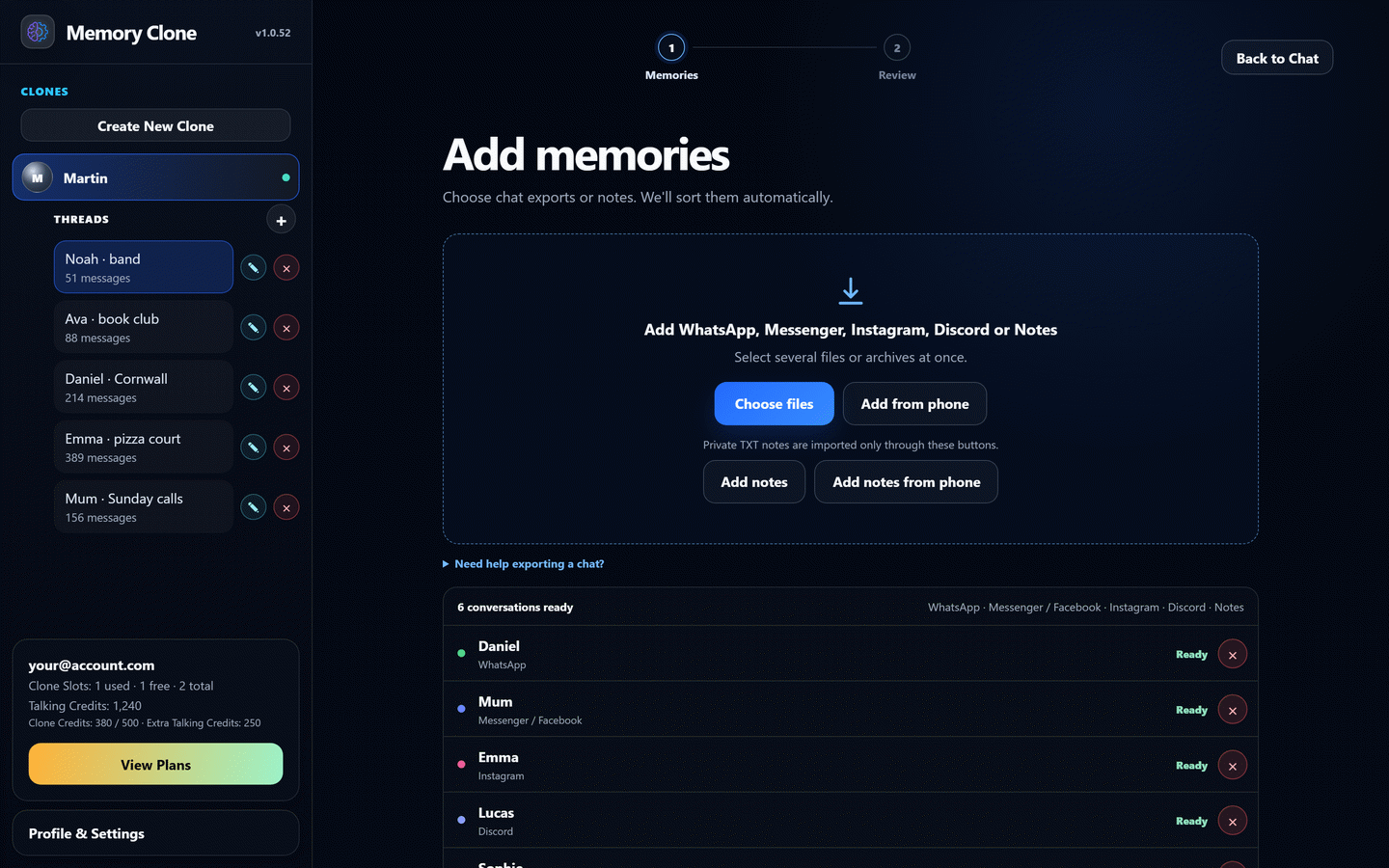Click the 6 conversations ready header

(515, 608)
